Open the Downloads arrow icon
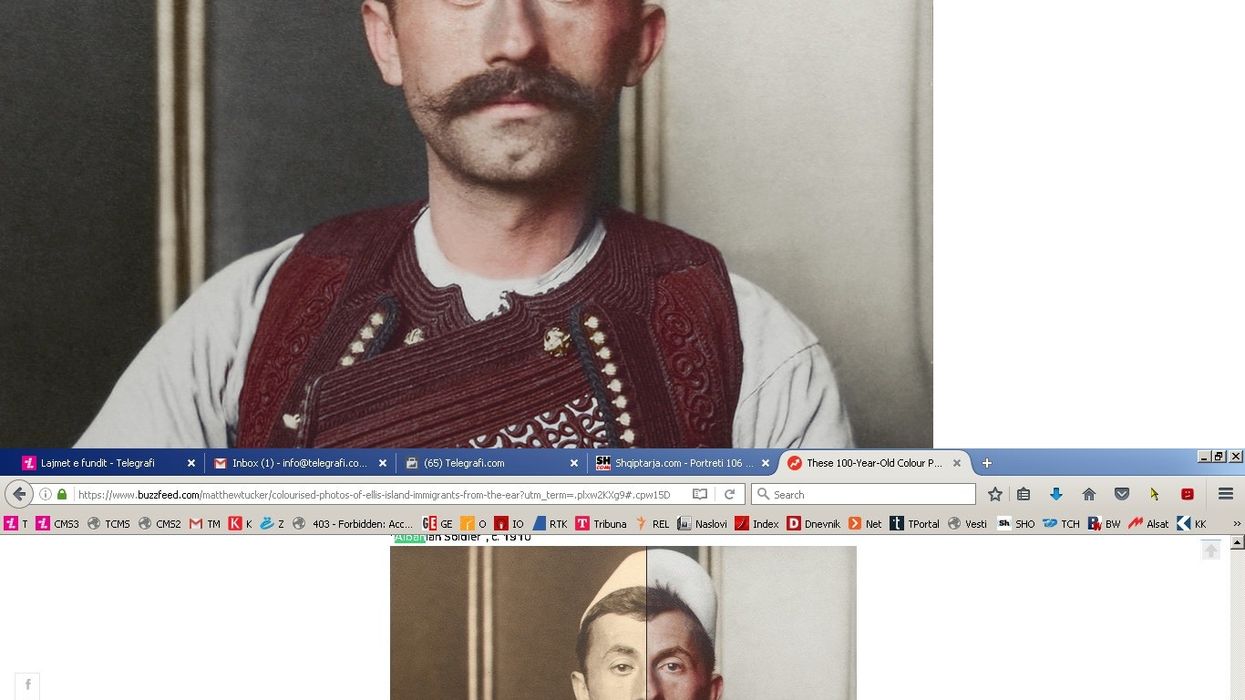The height and width of the screenshot is (700, 1245). tap(1056, 494)
